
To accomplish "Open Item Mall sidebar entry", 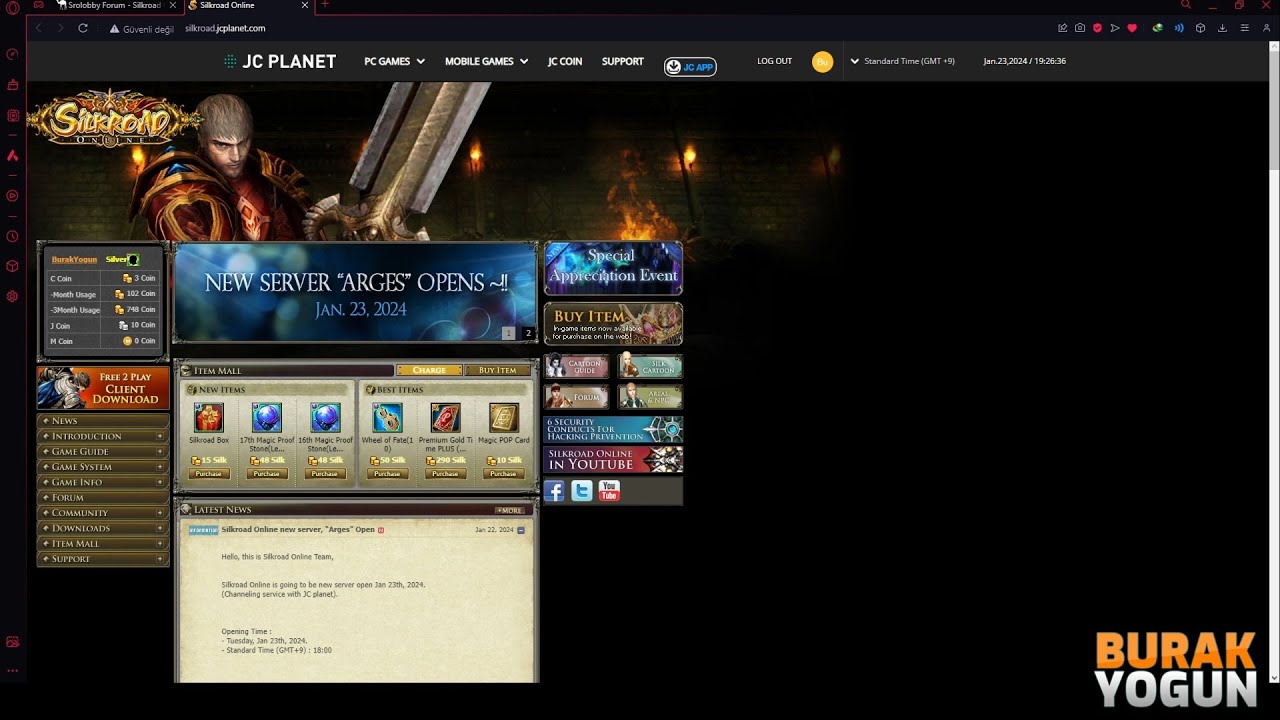I will [x=103, y=543].
